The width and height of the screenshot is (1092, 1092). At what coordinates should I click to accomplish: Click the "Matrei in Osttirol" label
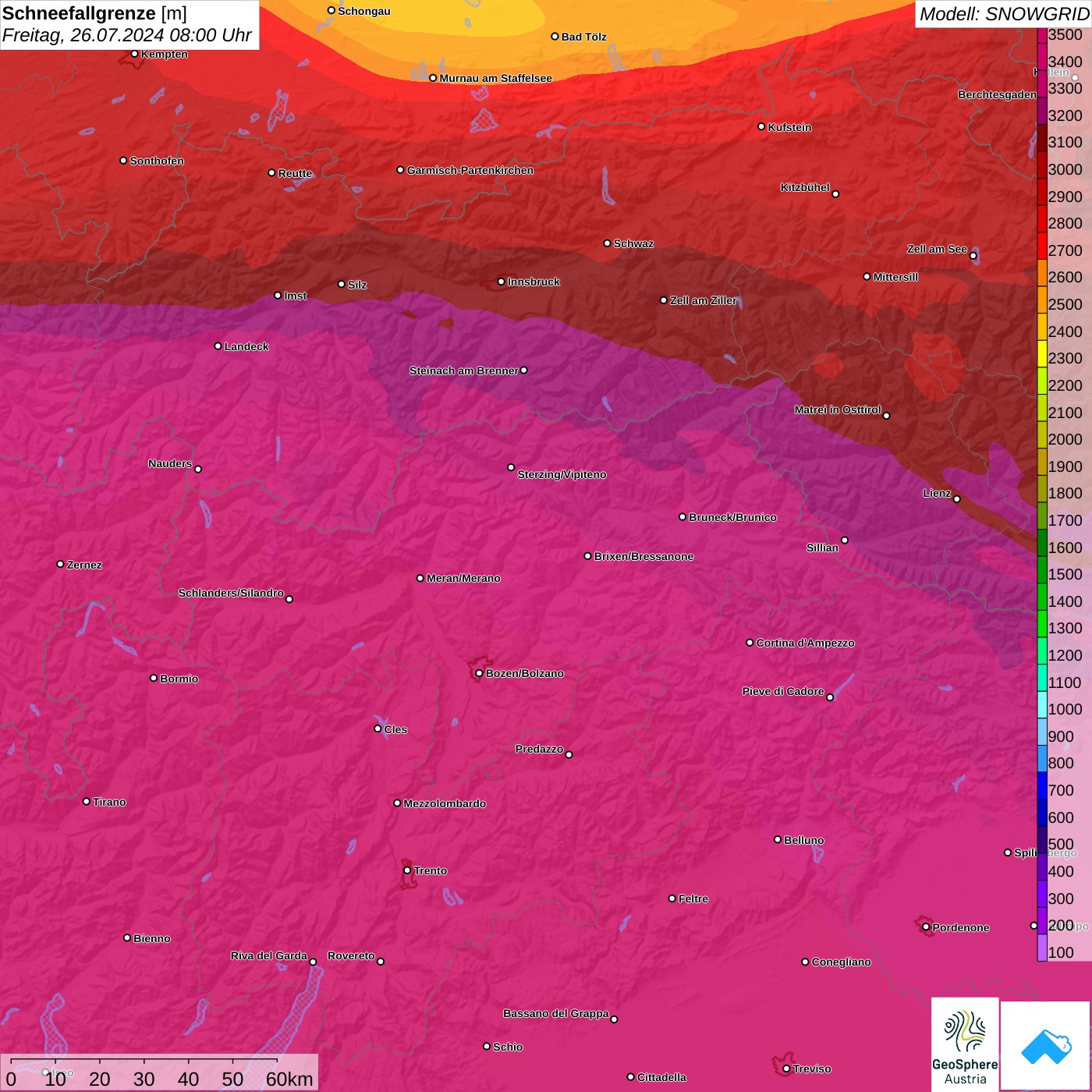click(838, 409)
